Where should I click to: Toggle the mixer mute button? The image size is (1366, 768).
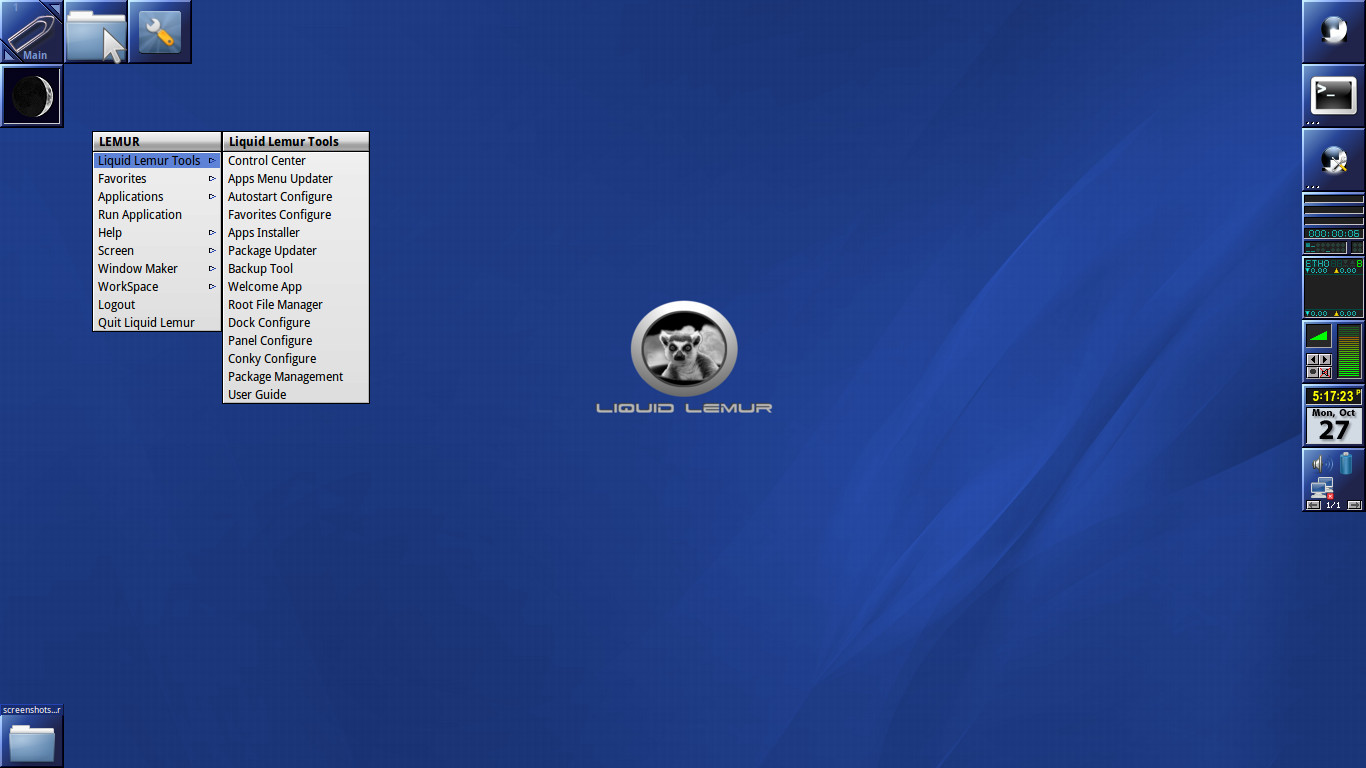(1325, 372)
